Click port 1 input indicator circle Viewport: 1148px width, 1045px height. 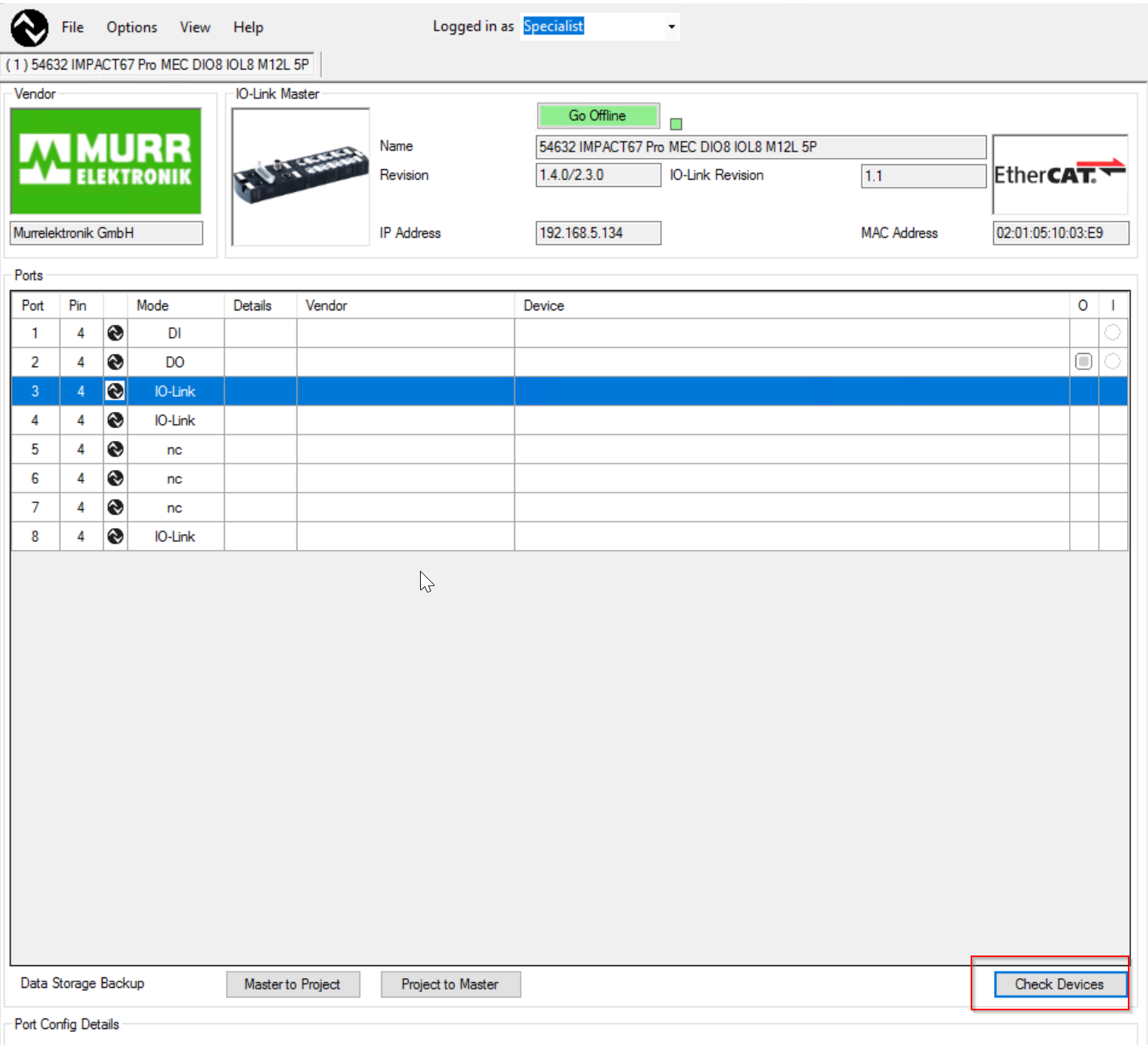1113,332
